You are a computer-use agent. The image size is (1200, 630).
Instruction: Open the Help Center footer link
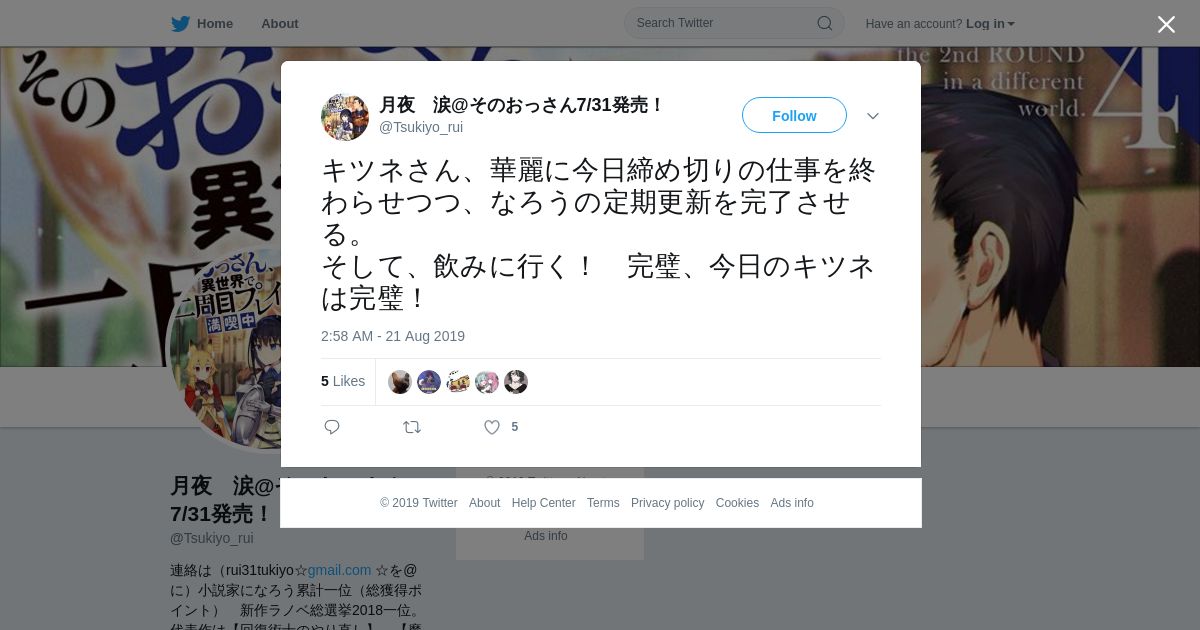543,503
